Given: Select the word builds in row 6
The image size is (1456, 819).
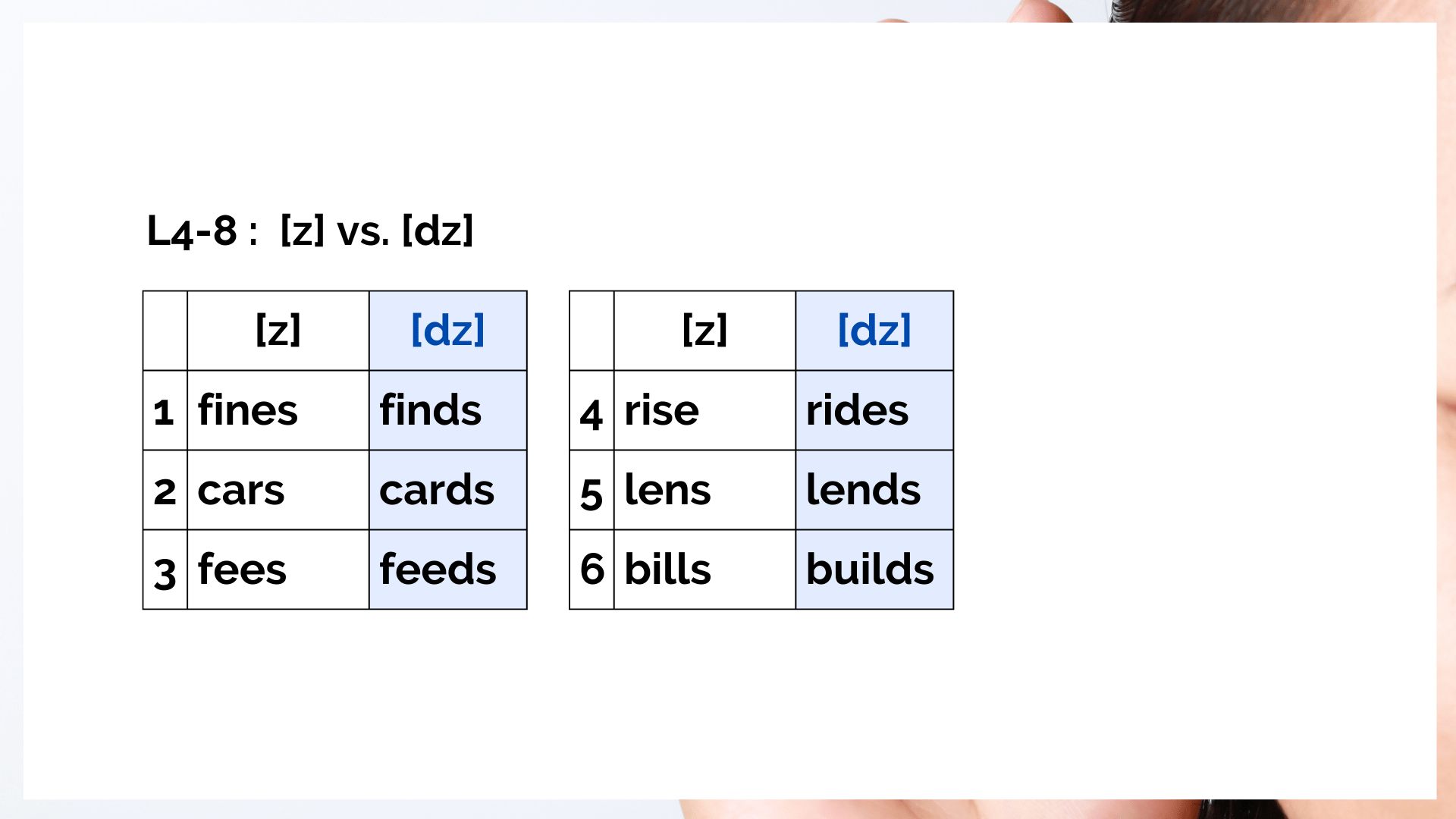Looking at the screenshot, I should coord(870,569).
